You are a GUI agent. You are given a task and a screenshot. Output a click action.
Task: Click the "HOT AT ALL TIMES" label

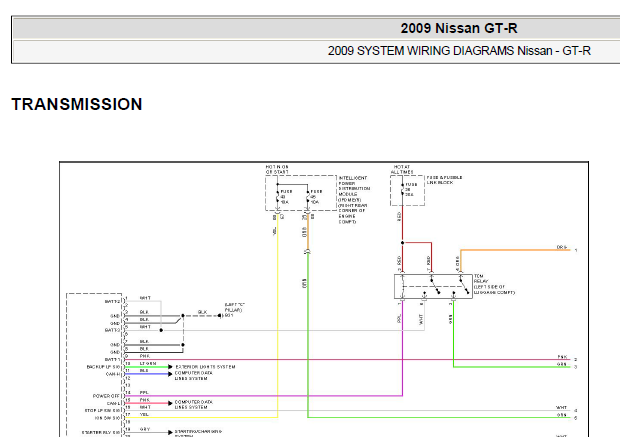tap(402, 170)
